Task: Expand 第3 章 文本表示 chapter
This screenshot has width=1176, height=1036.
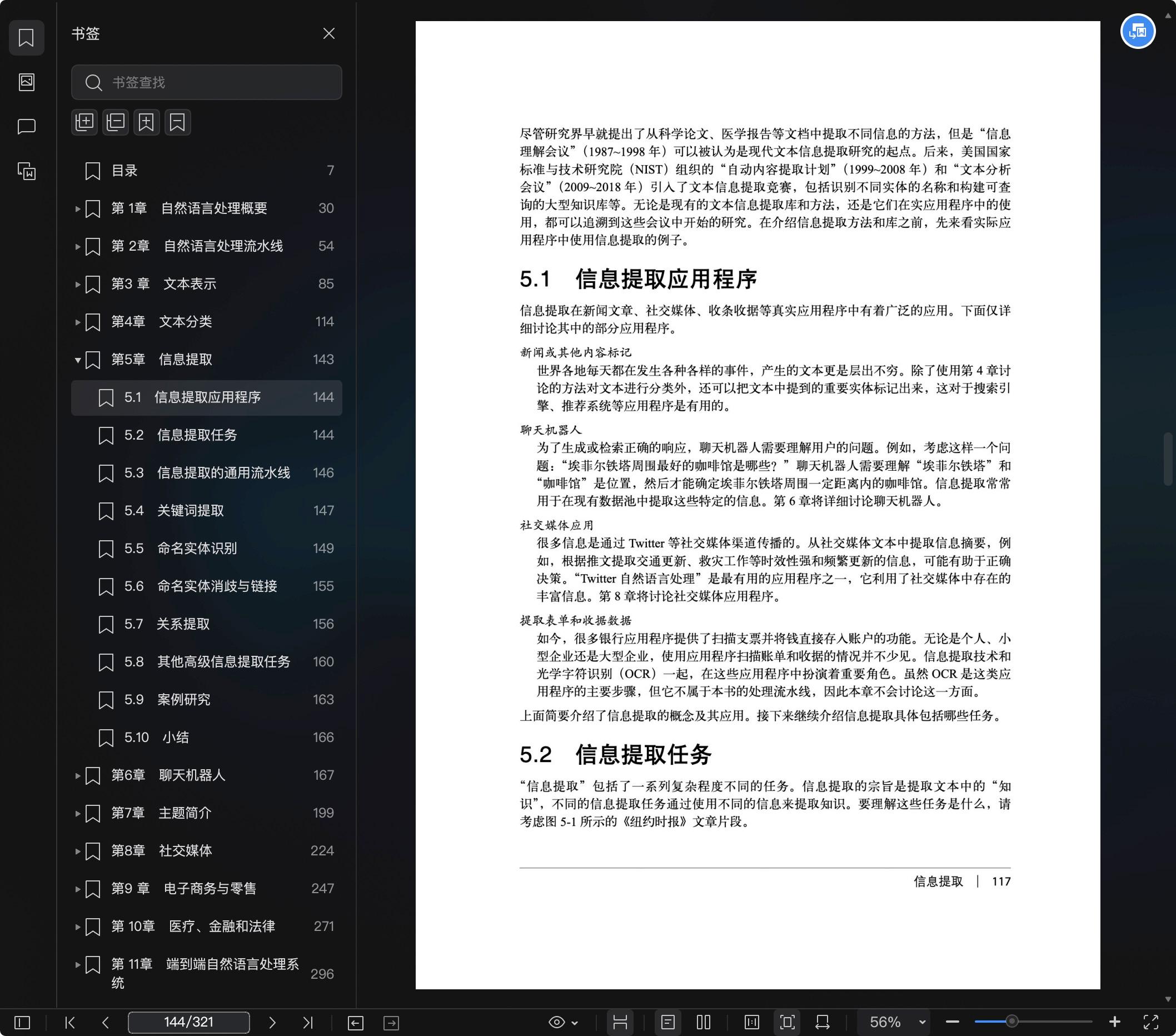Action: tap(77, 283)
